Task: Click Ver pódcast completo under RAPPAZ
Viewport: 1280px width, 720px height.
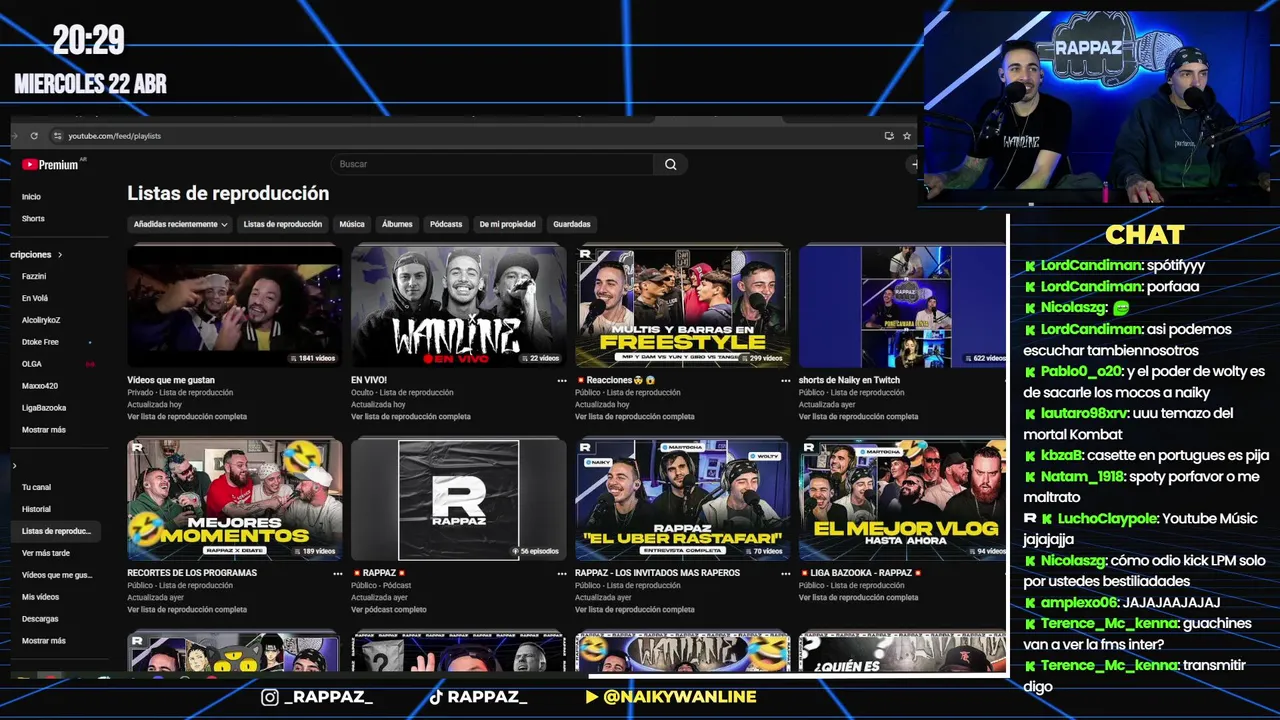Action: pos(389,610)
